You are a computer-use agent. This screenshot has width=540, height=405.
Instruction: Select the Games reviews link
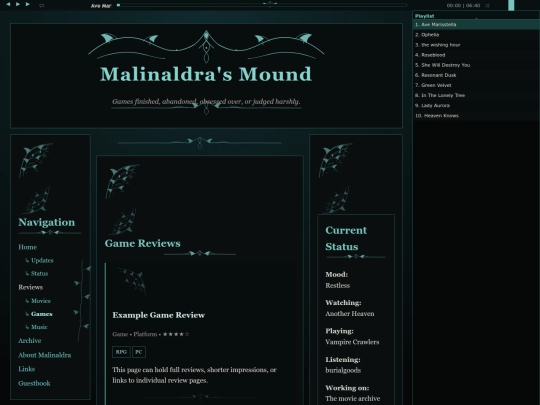pyautogui.click(x=42, y=314)
